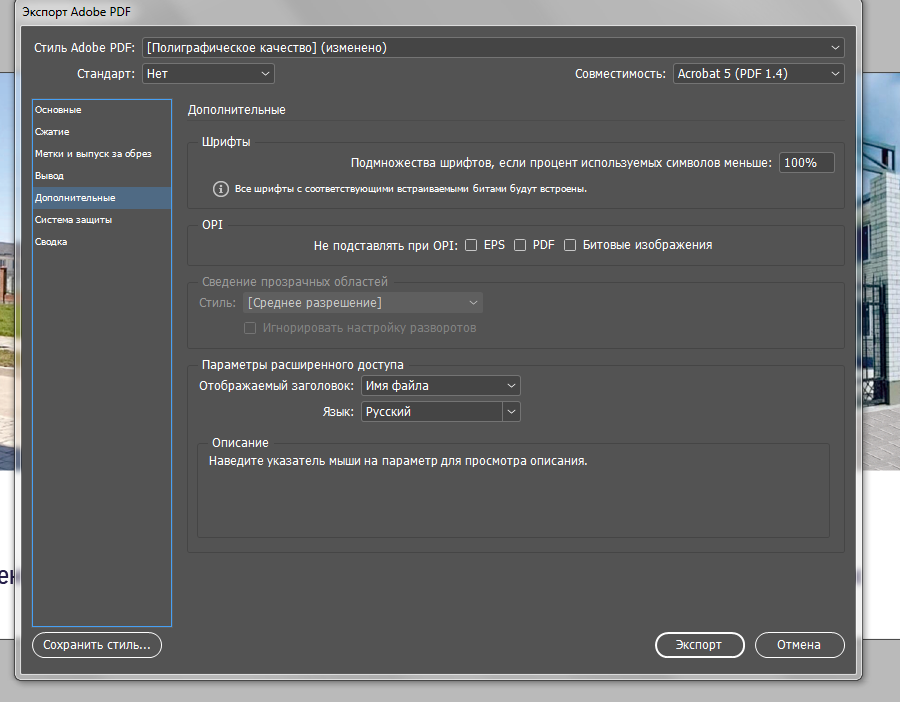Expand the Язык dropdown arrow
This screenshot has height=702, width=900.
pos(511,412)
